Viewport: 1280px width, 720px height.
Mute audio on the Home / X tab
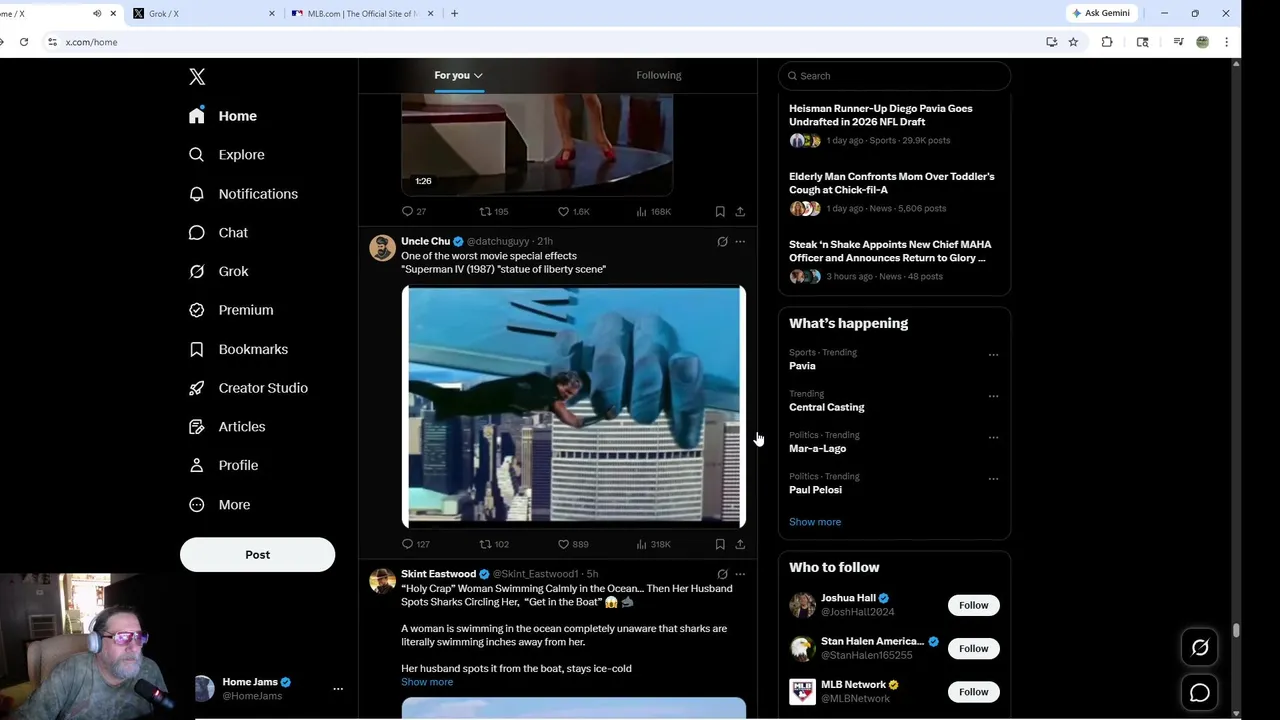click(97, 14)
